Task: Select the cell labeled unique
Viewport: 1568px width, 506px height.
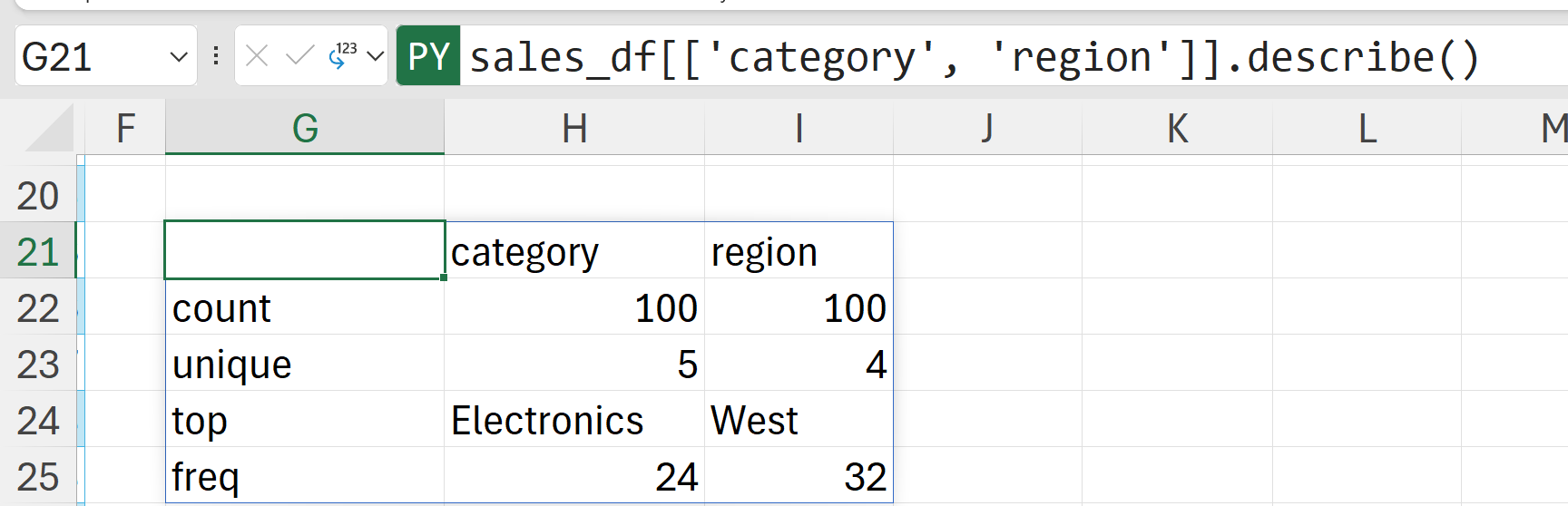Action: point(305,365)
